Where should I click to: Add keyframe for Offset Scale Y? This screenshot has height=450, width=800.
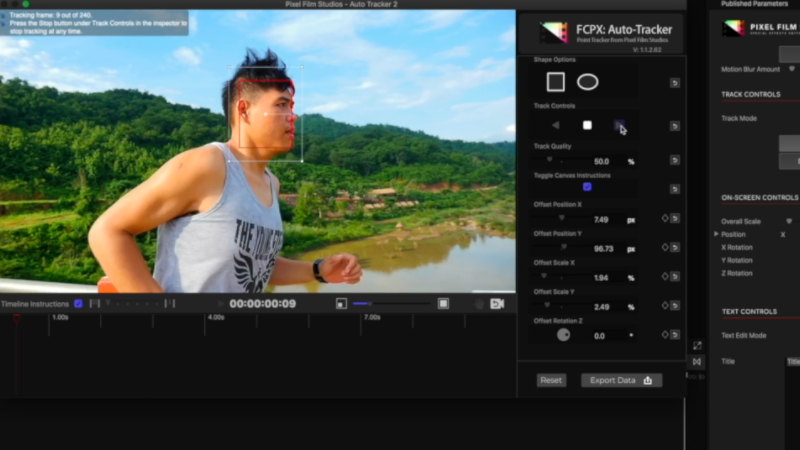[664, 306]
